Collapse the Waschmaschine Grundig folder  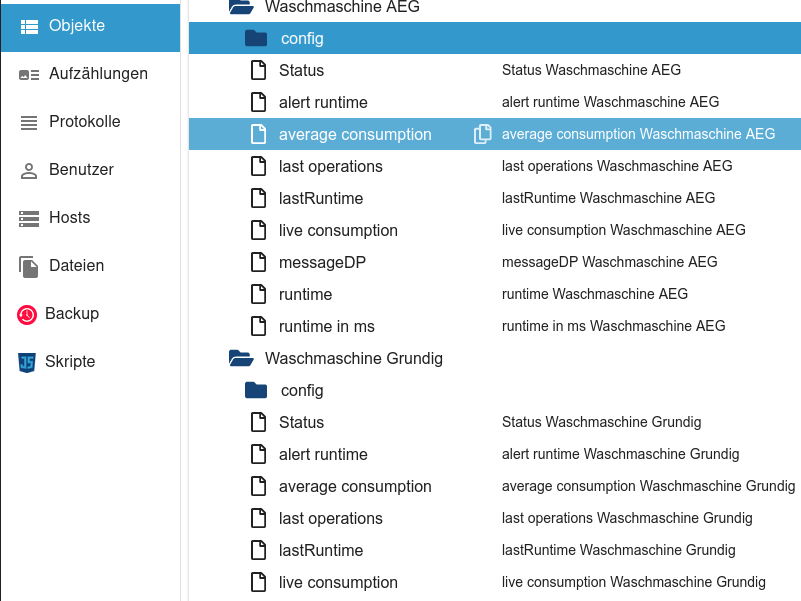point(240,358)
